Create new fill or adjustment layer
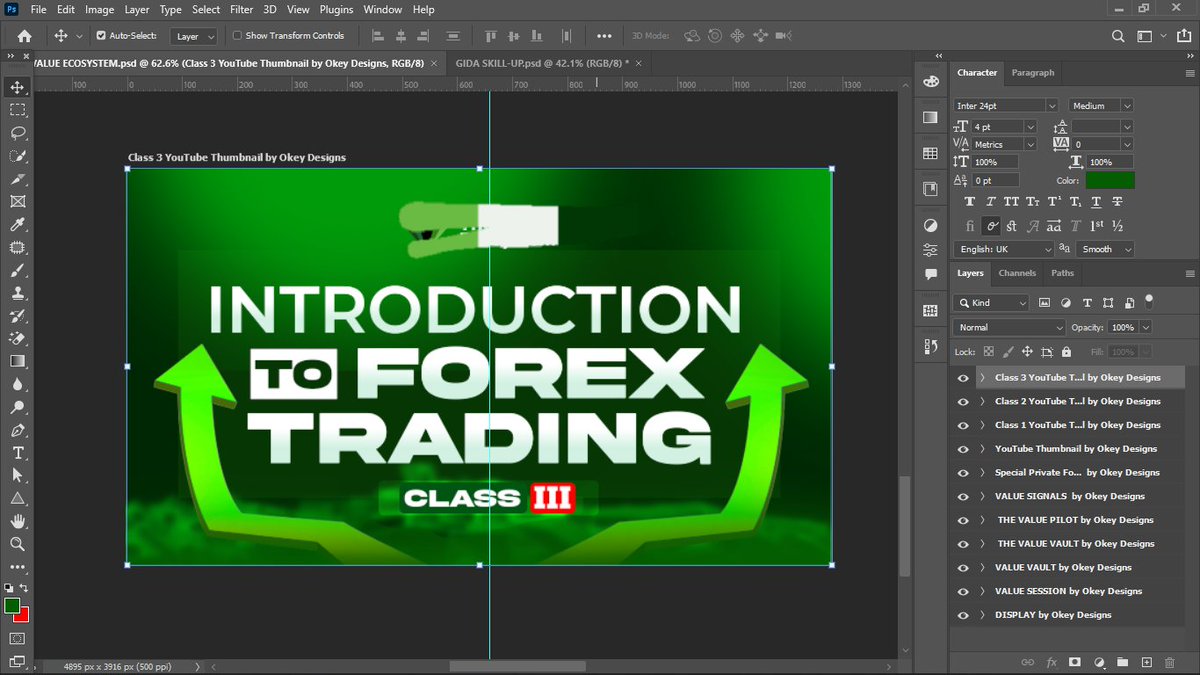 1099,662
